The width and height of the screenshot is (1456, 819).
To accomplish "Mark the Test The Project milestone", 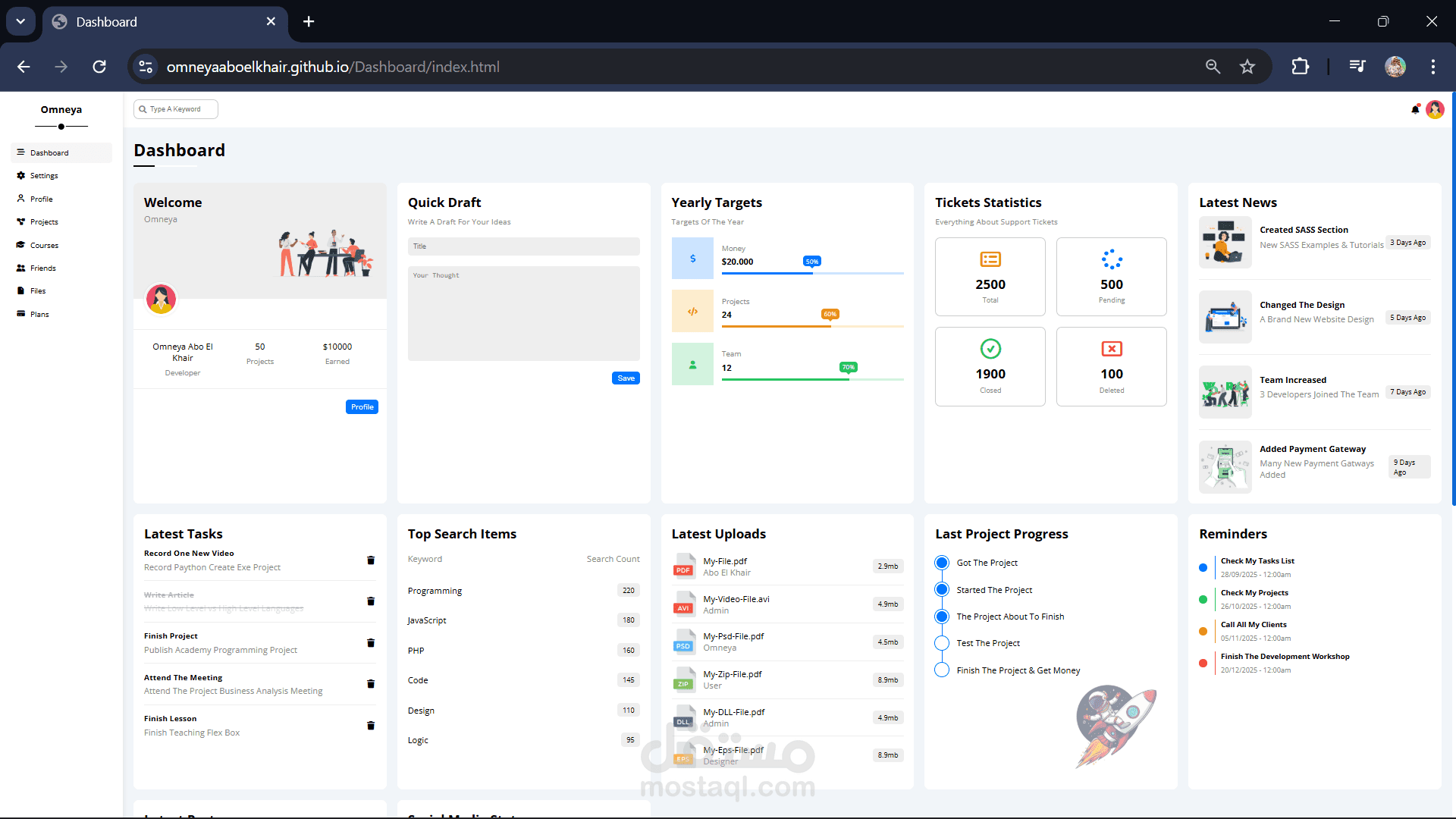I will pyautogui.click(x=941, y=642).
